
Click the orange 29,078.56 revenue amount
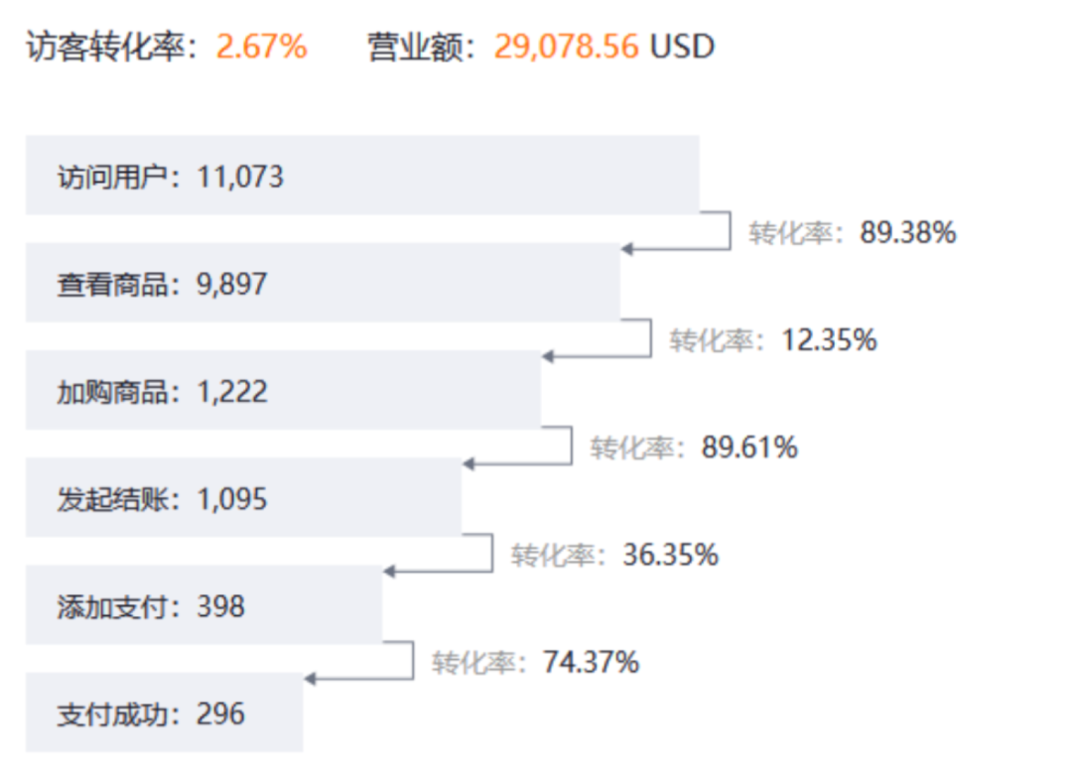[566, 47]
